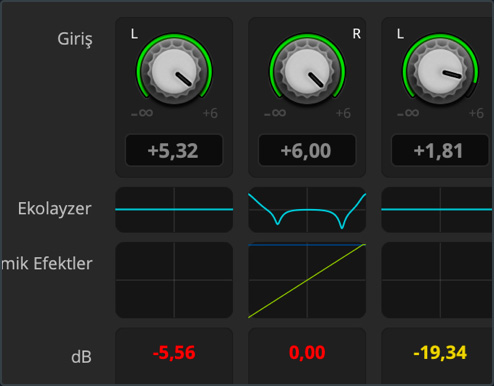Select the red 0,00 dB value
494x386 pixels.
pyautogui.click(x=307, y=353)
